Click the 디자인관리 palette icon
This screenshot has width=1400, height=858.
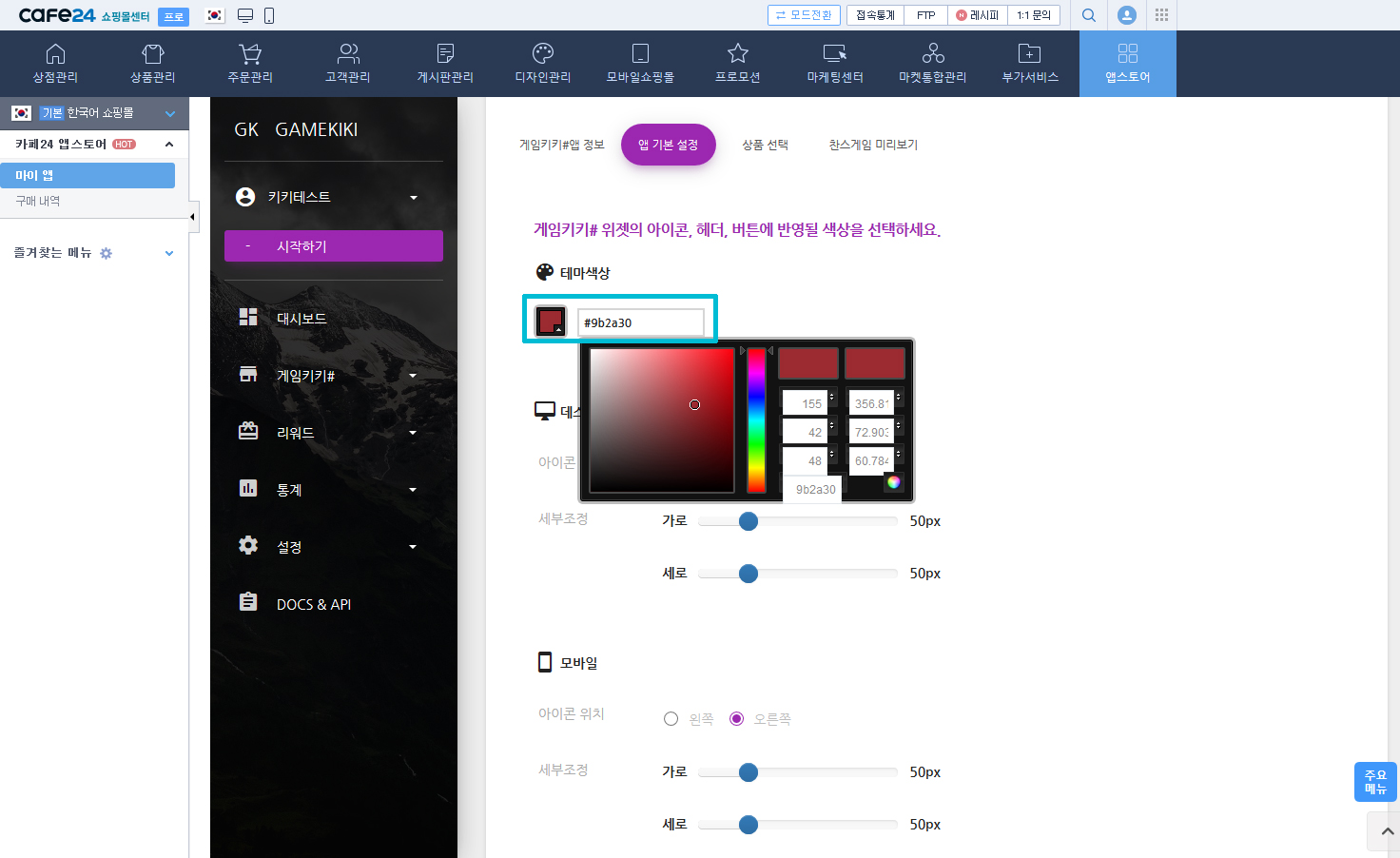click(x=543, y=54)
